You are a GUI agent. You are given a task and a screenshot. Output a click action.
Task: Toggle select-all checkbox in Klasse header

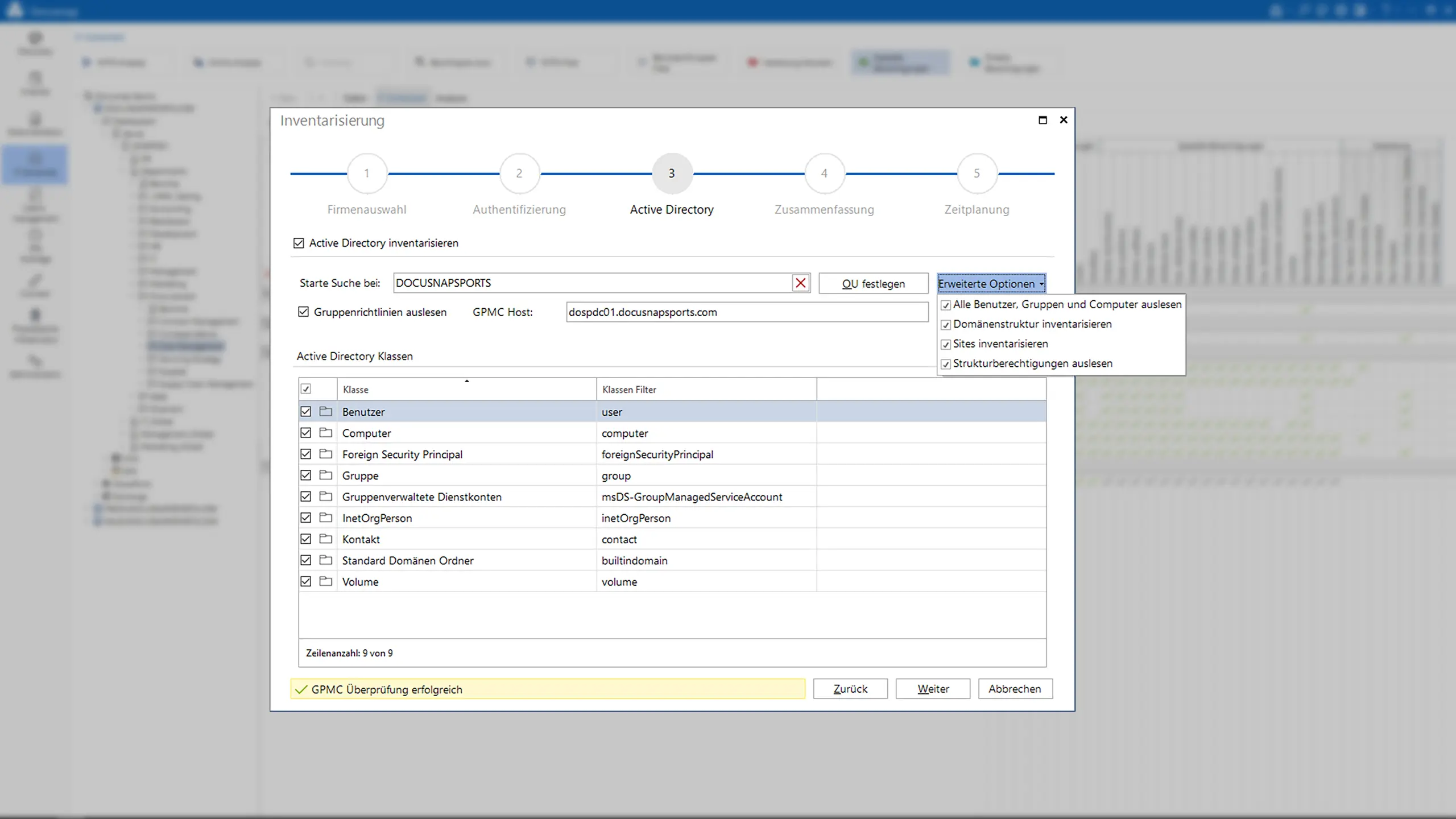click(x=306, y=389)
